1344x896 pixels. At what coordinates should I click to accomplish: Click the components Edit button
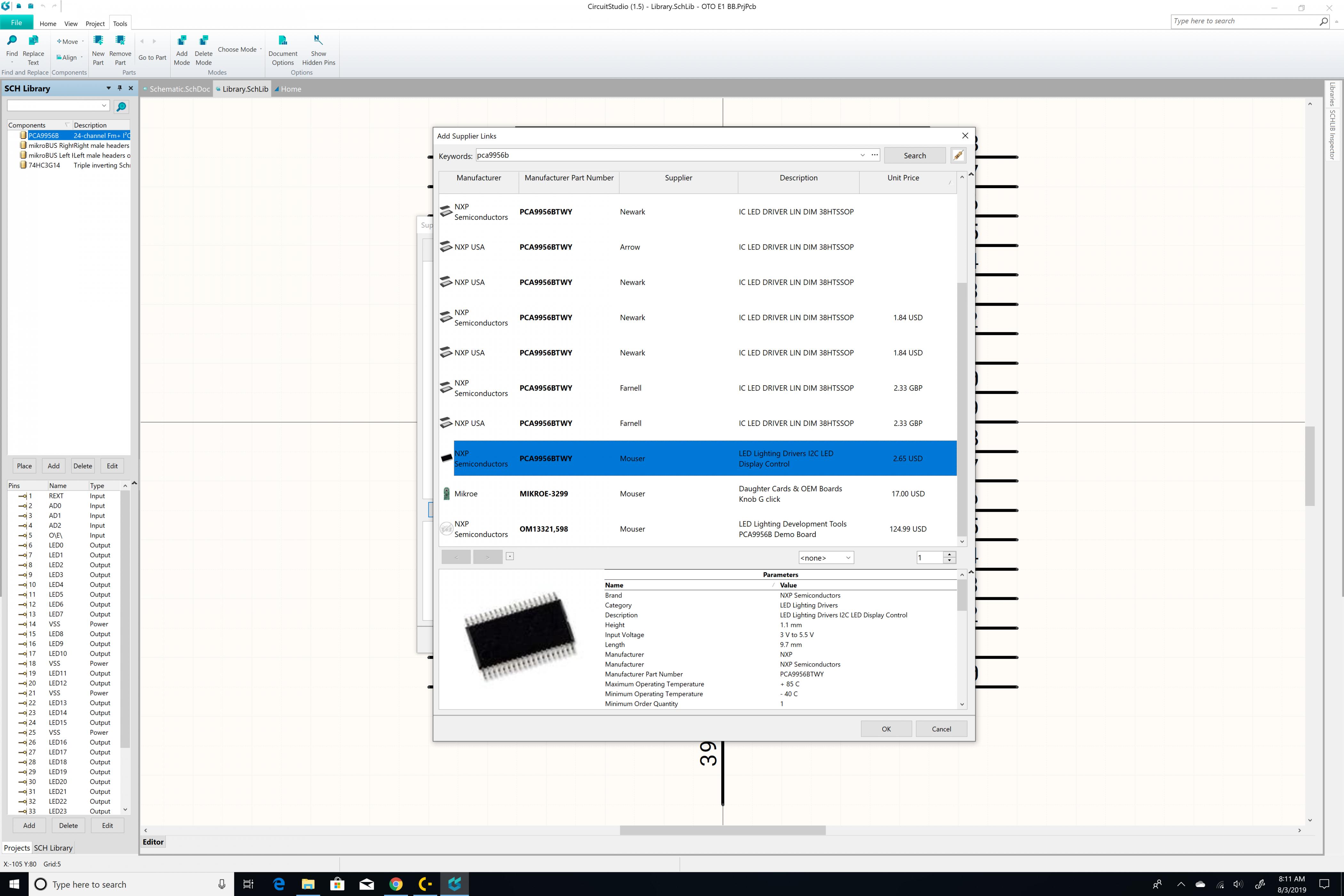click(x=112, y=466)
